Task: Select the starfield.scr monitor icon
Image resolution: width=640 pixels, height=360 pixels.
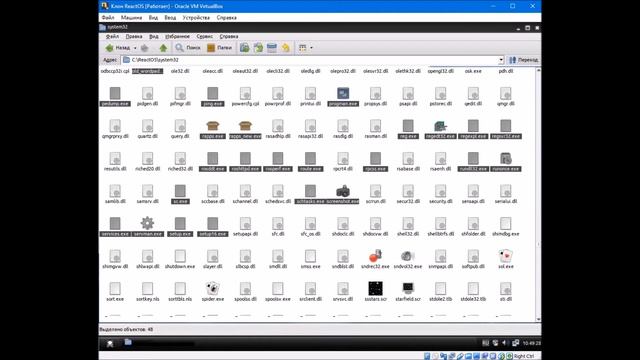Action: point(408,289)
